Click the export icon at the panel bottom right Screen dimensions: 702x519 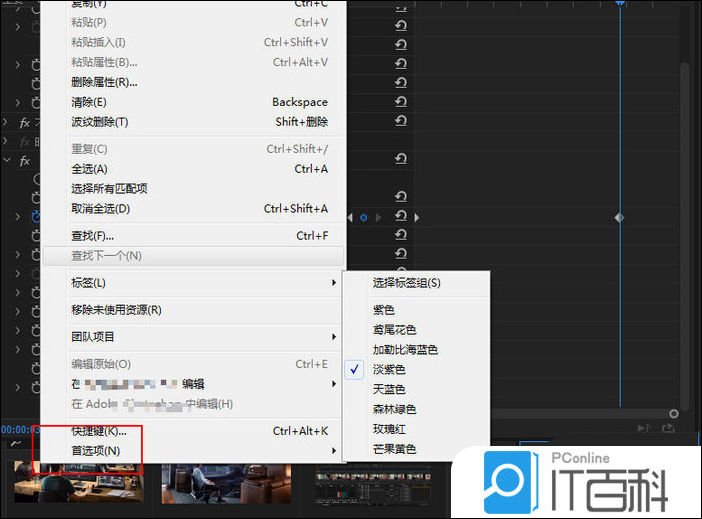pyautogui.click(x=668, y=429)
